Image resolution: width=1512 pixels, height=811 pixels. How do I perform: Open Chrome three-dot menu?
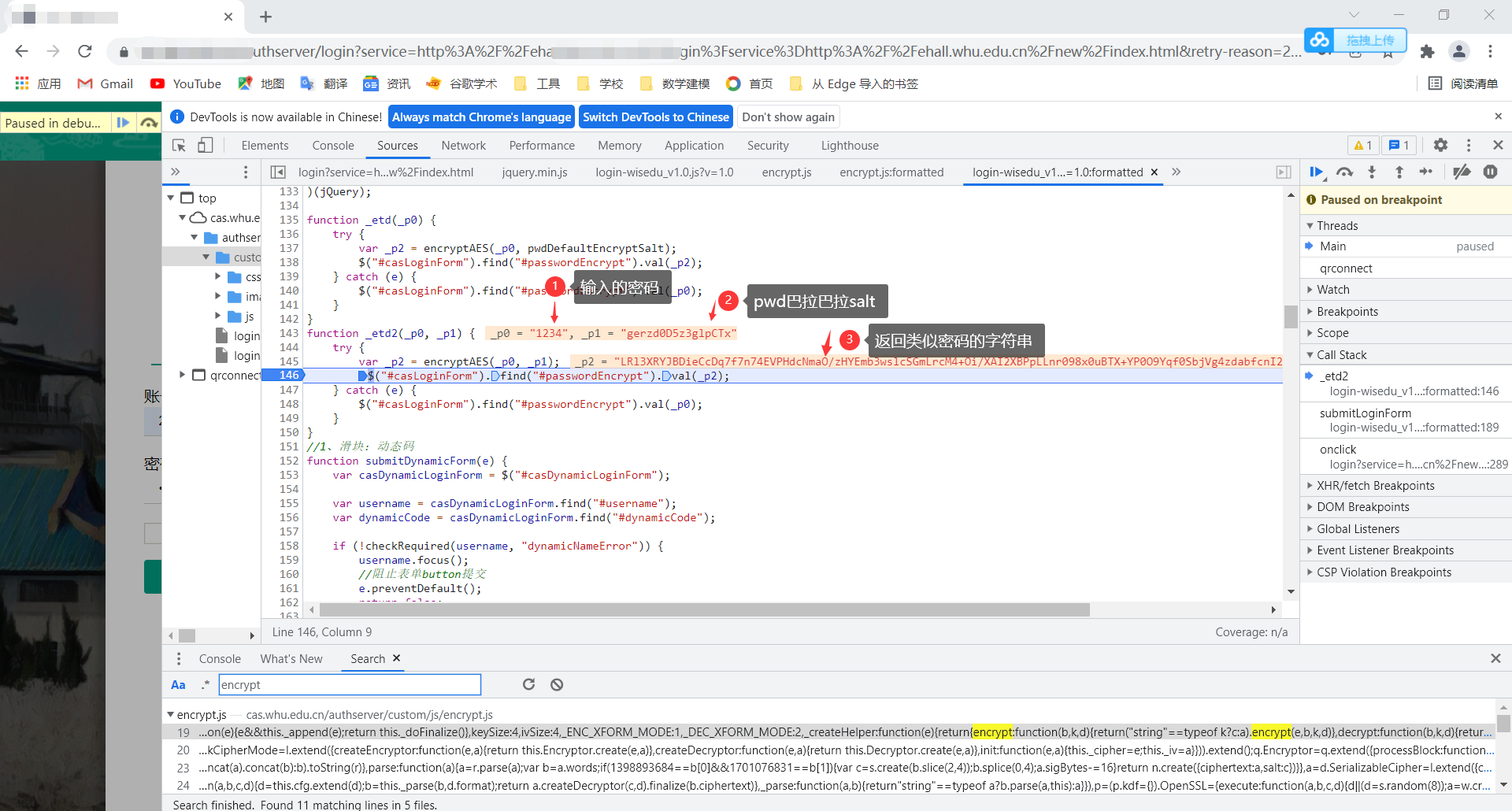tap(1490, 51)
